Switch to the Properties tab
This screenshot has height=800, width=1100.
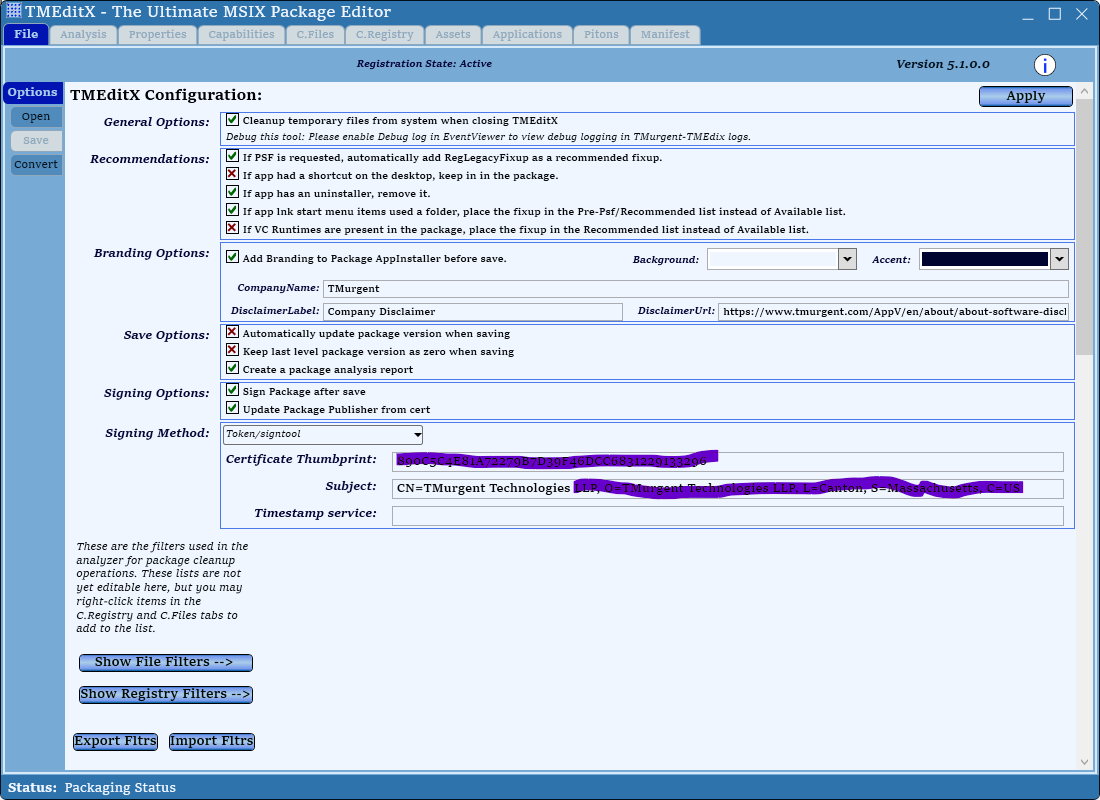tap(158, 35)
